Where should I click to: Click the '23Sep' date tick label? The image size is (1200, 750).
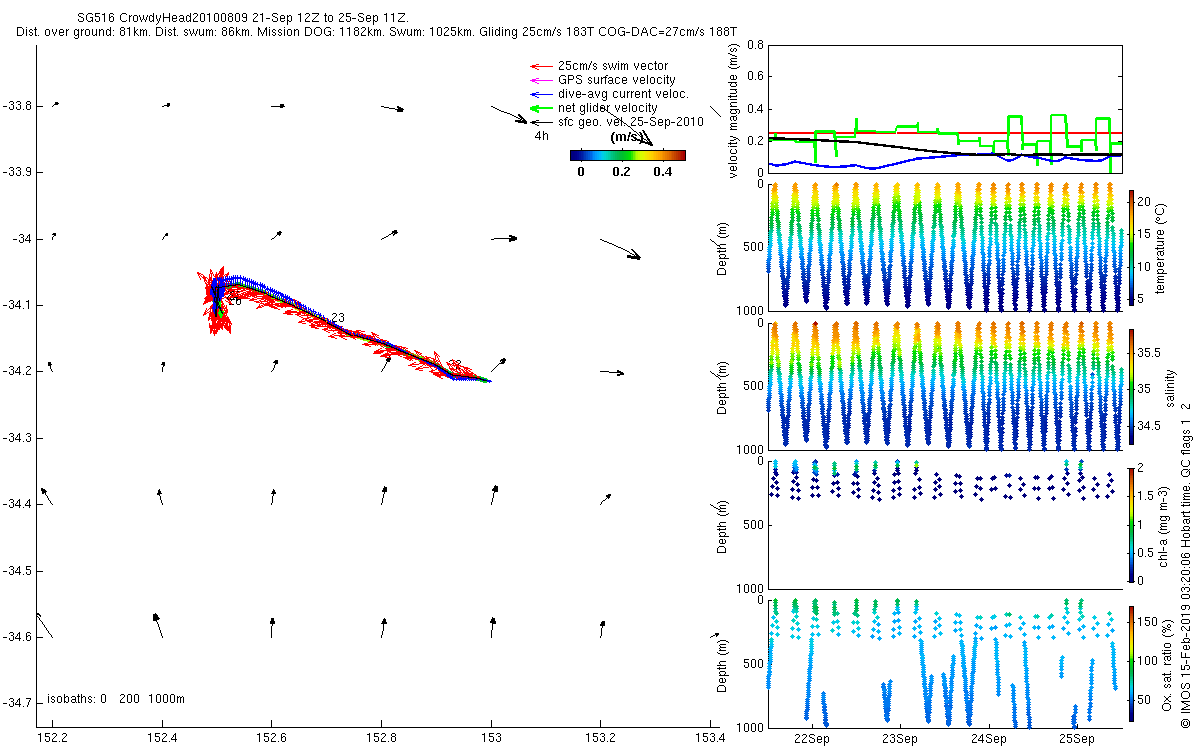(x=900, y=739)
